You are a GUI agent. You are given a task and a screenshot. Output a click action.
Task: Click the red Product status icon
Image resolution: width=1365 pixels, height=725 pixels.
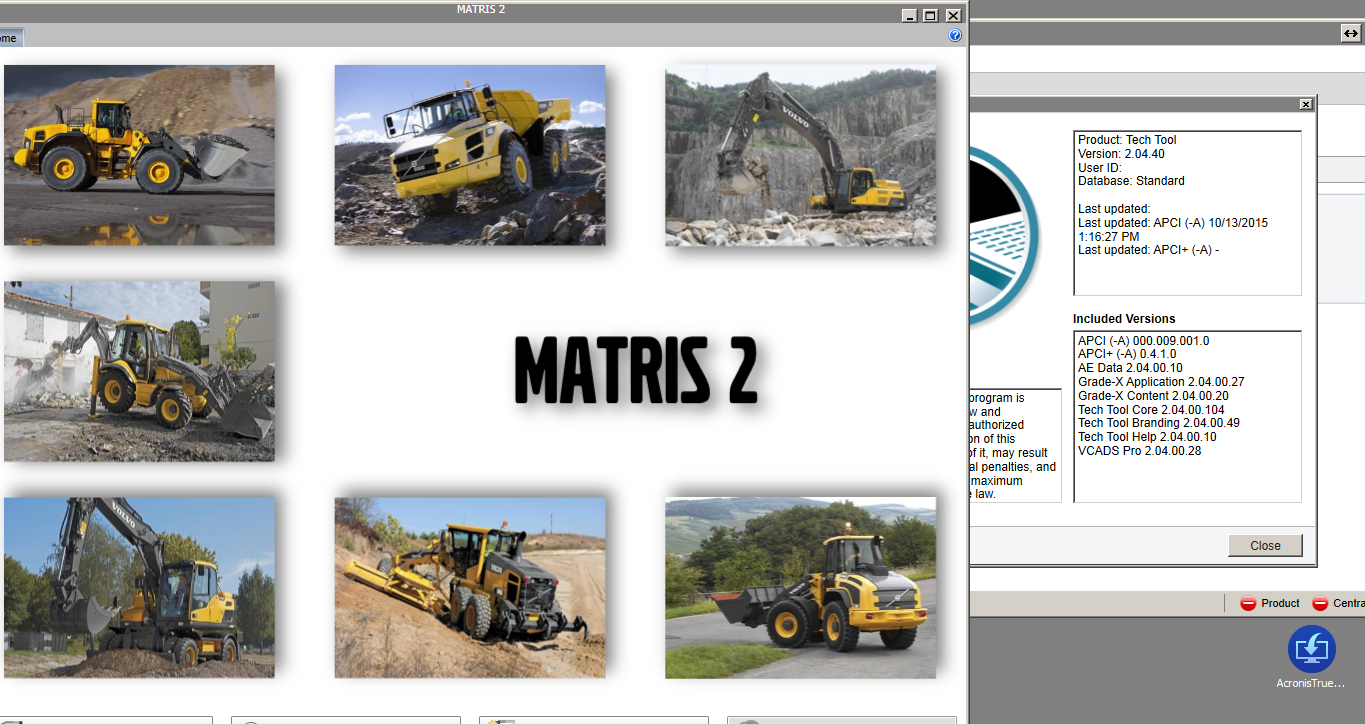click(x=1248, y=603)
